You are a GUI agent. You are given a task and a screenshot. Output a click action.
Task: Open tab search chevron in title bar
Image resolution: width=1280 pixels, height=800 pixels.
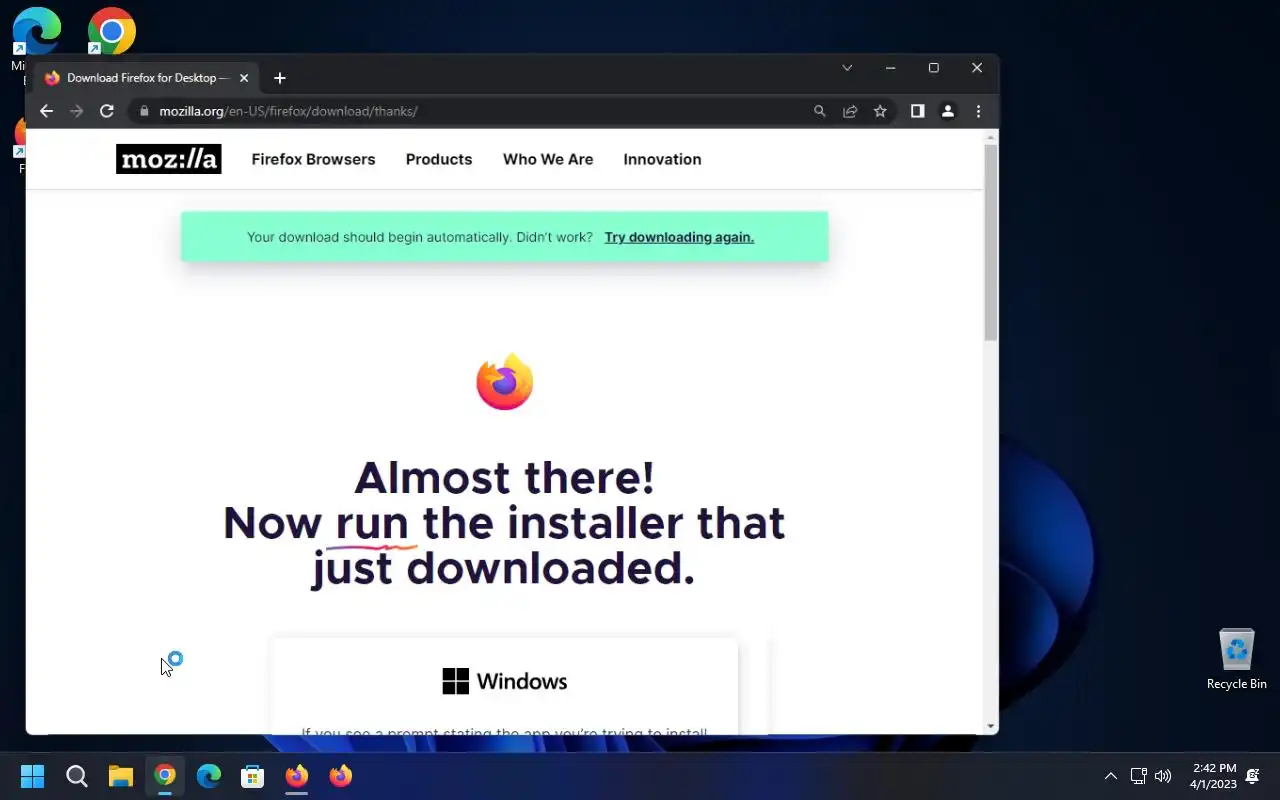(847, 68)
